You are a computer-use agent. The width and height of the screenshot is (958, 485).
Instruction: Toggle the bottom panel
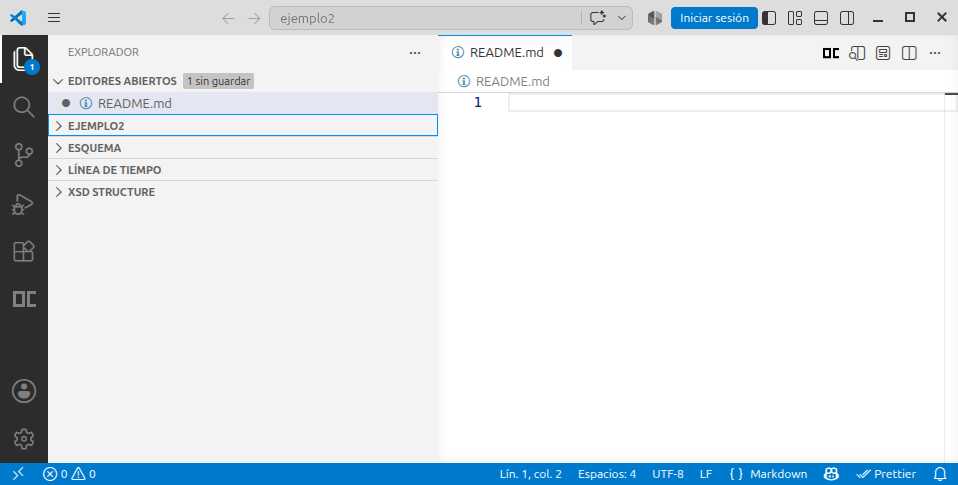point(821,18)
